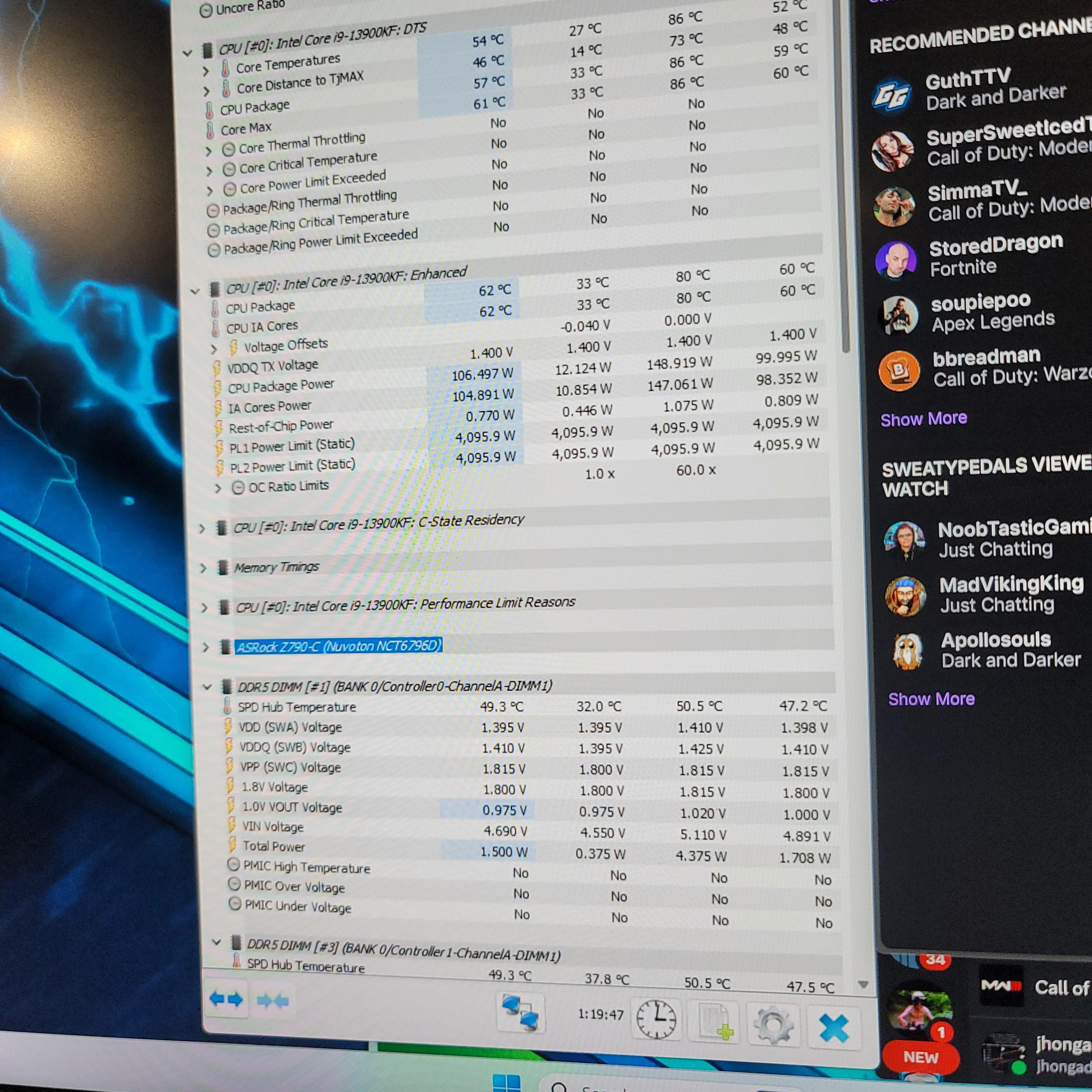Collapse the CPU [#0] Enhanced sensor group

[x=195, y=292]
